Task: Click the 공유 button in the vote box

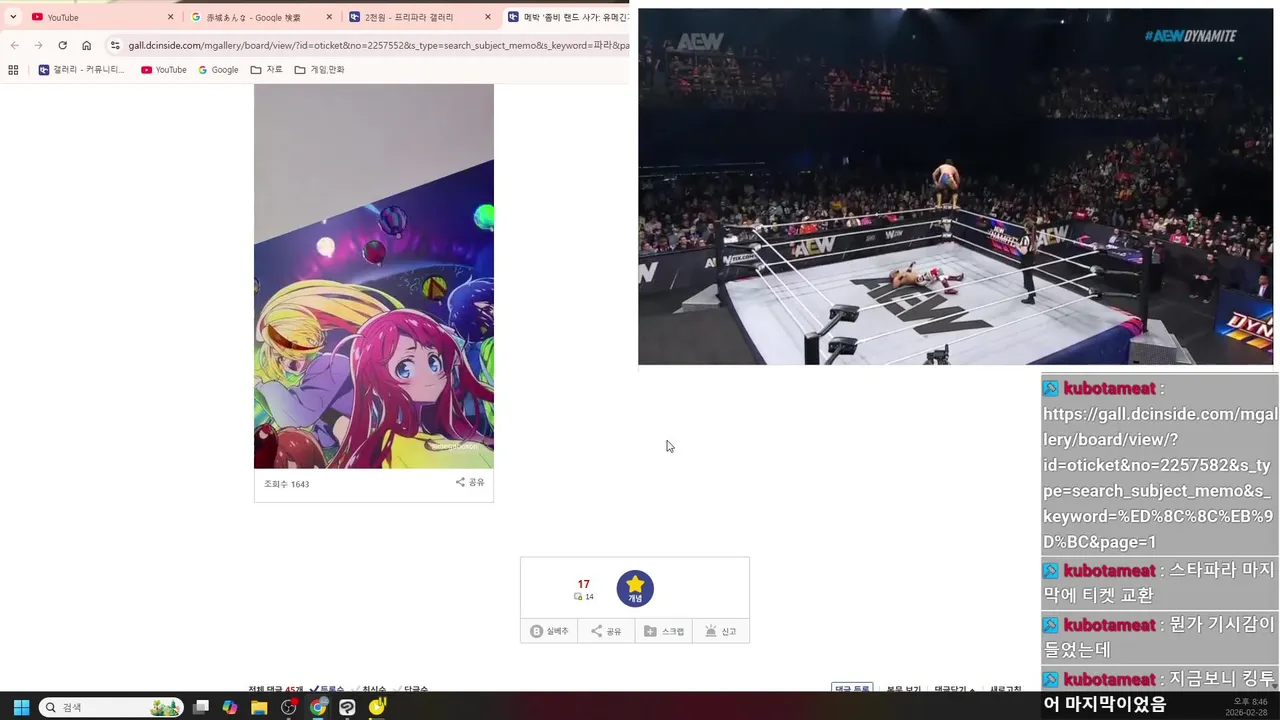Action: pyautogui.click(x=606, y=631)
